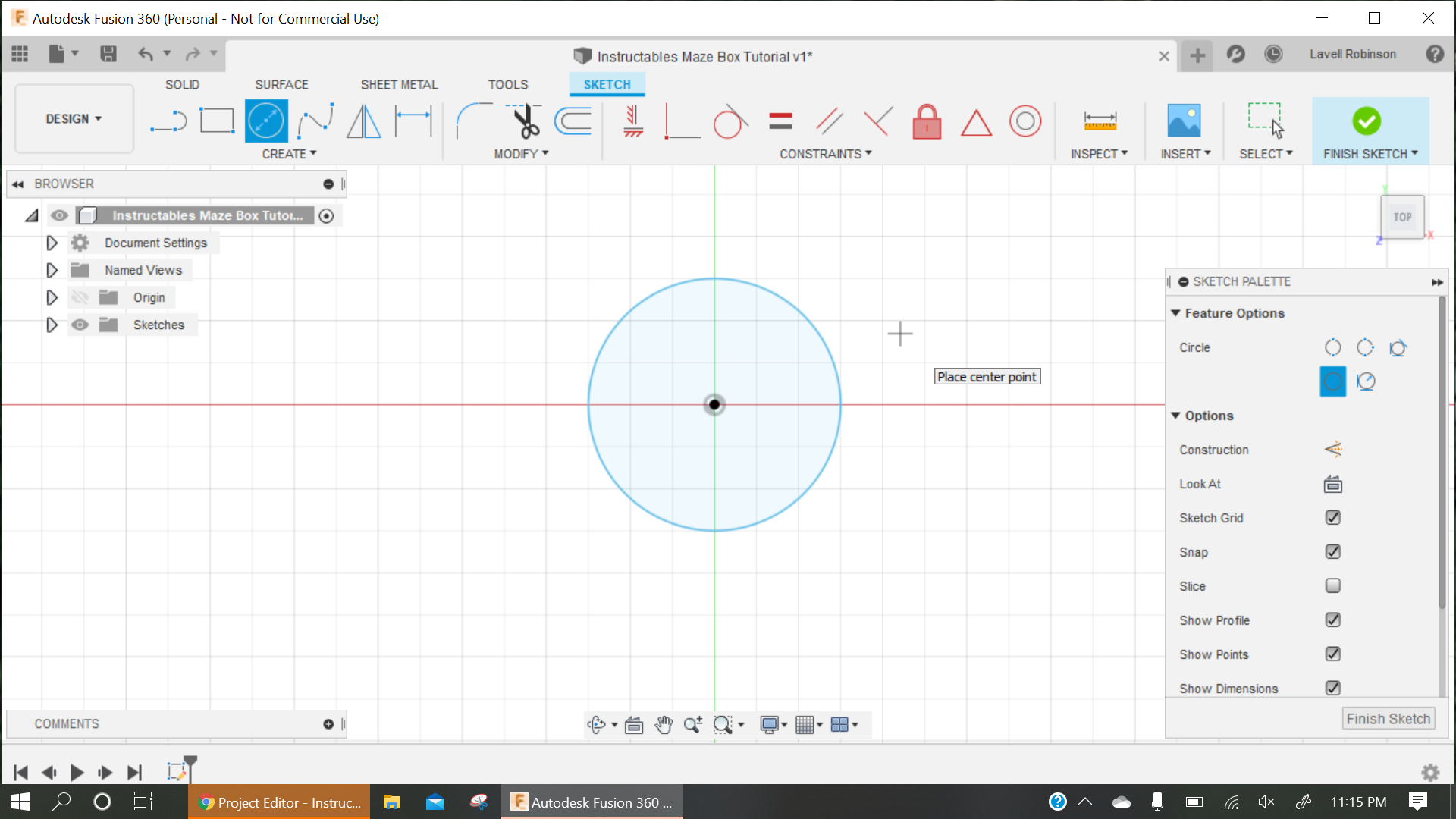Toggle Construction line mode

click(x=1333, y=450)
